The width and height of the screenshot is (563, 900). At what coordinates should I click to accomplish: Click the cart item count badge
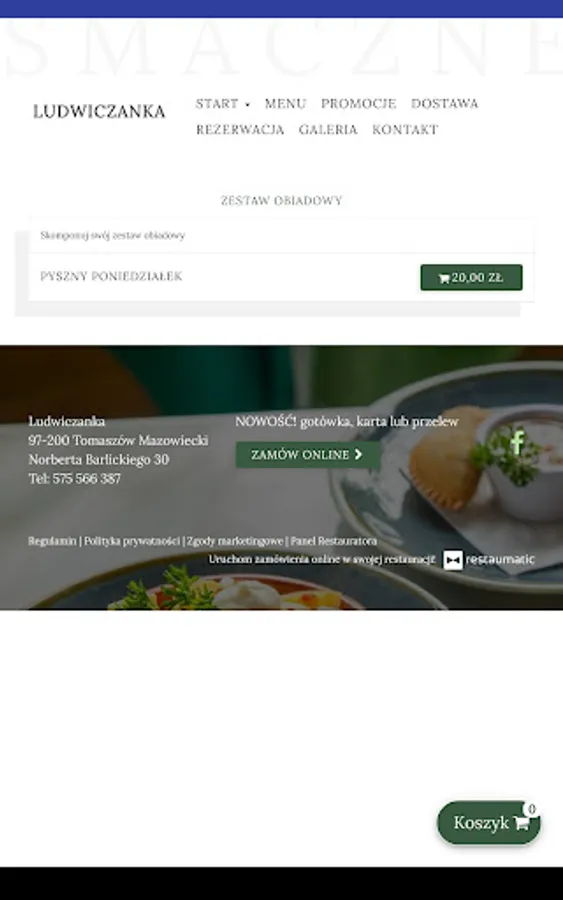click(531, 809)
